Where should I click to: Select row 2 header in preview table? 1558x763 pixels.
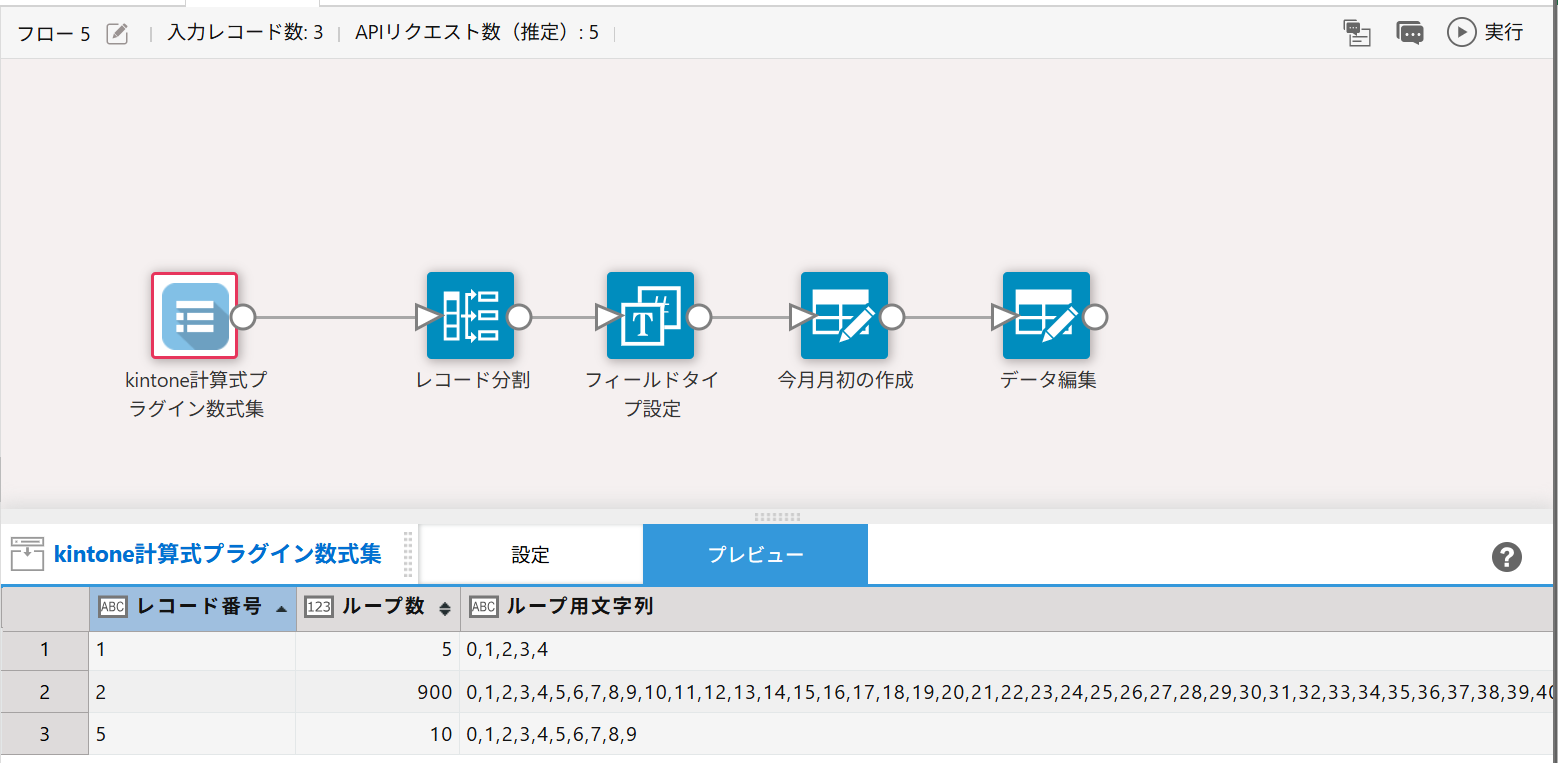44,692
